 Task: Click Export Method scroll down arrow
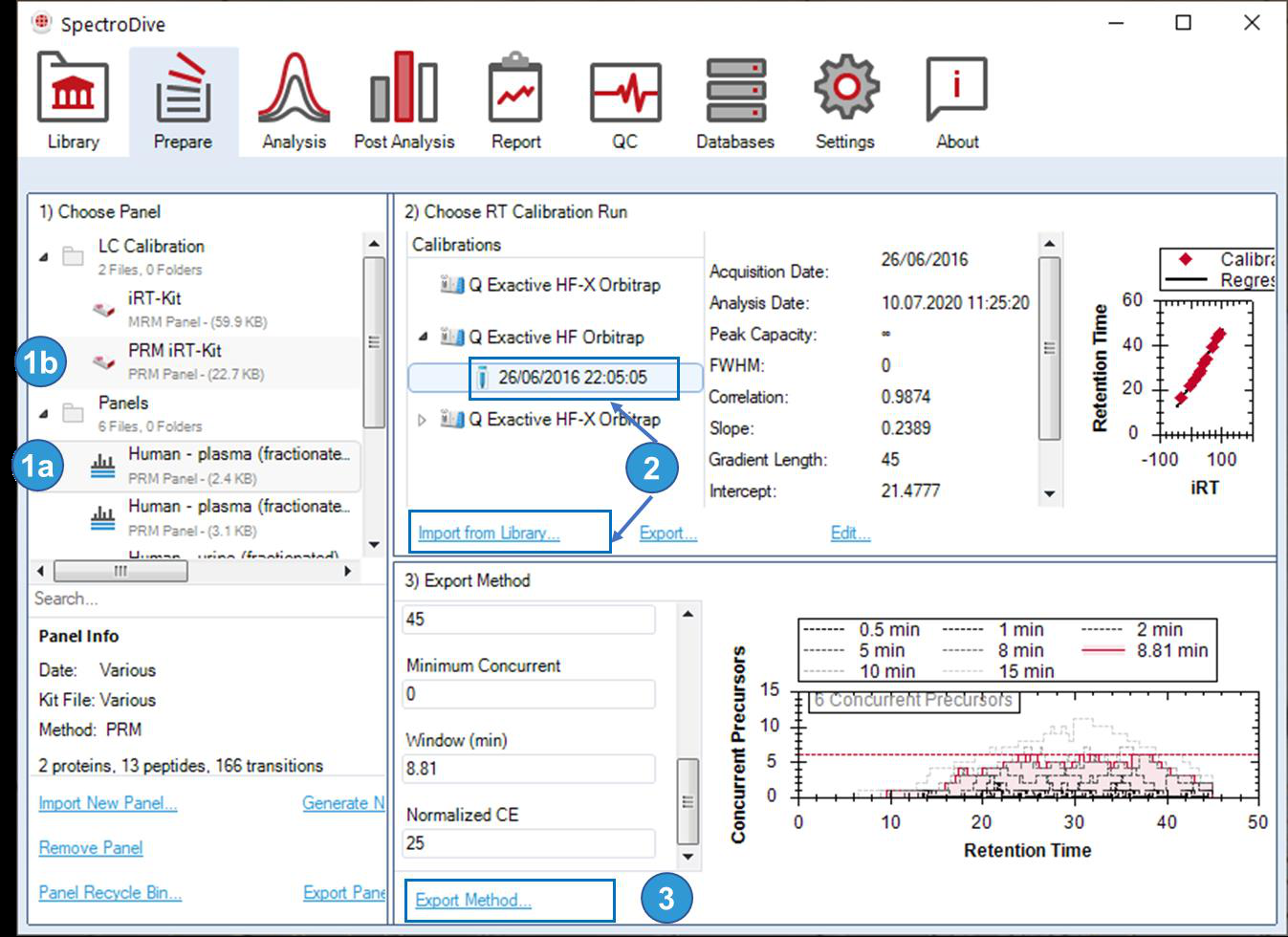[x=688, y=856]
